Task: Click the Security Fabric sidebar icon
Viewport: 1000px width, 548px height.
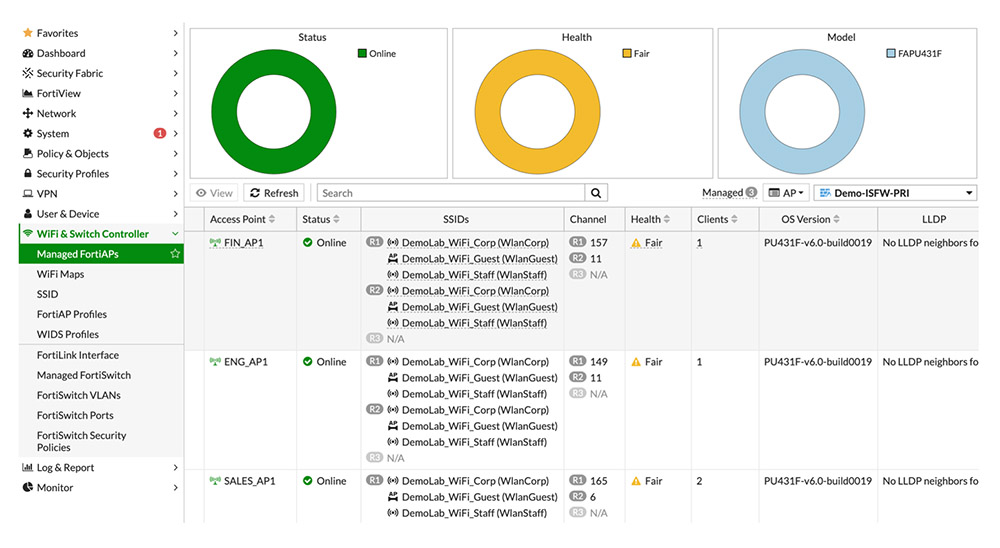Action: click(x=28, y=74)
